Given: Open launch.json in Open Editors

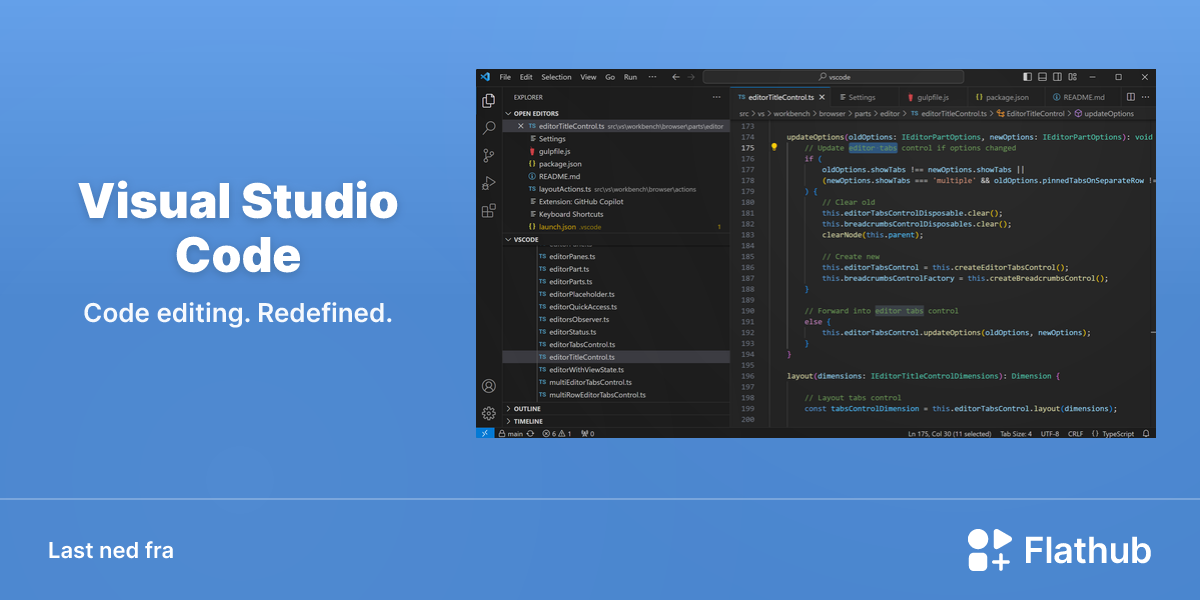Looking at the screenshot, I should pyautogui.click(x=616, y=227).
